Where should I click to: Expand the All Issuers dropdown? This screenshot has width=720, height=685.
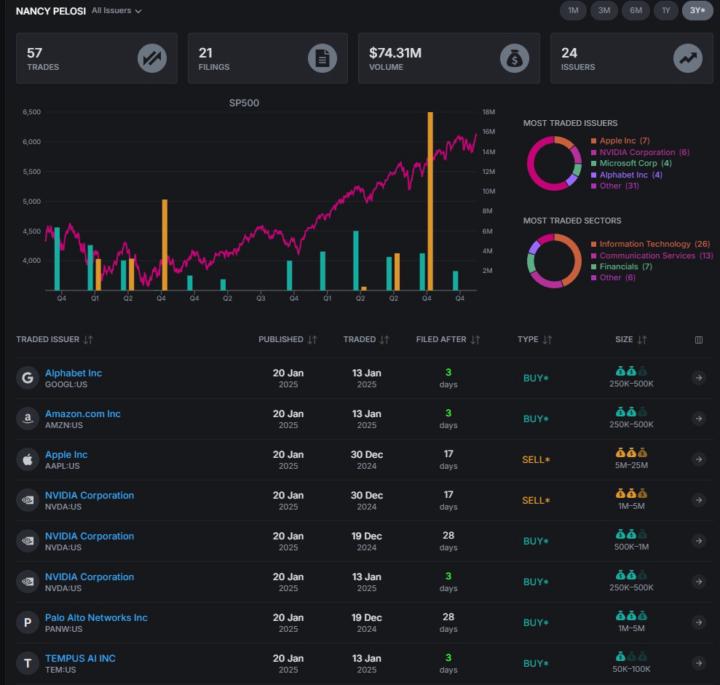tap(116, 11)
